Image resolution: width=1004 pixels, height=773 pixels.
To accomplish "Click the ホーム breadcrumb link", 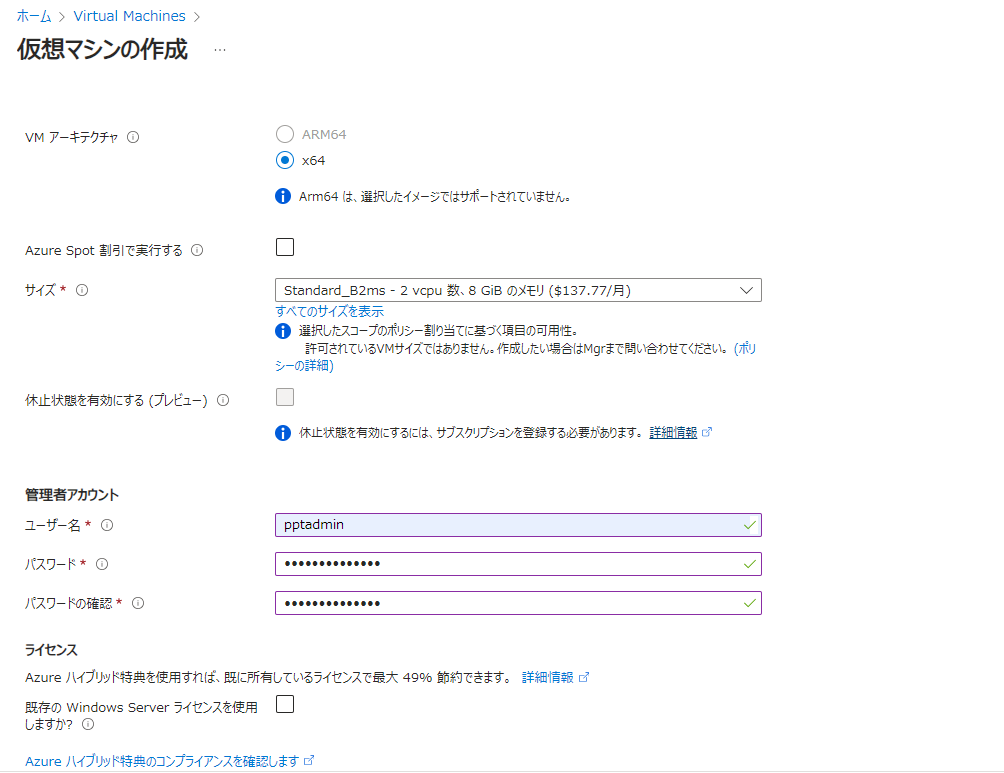I will point(34,16).
